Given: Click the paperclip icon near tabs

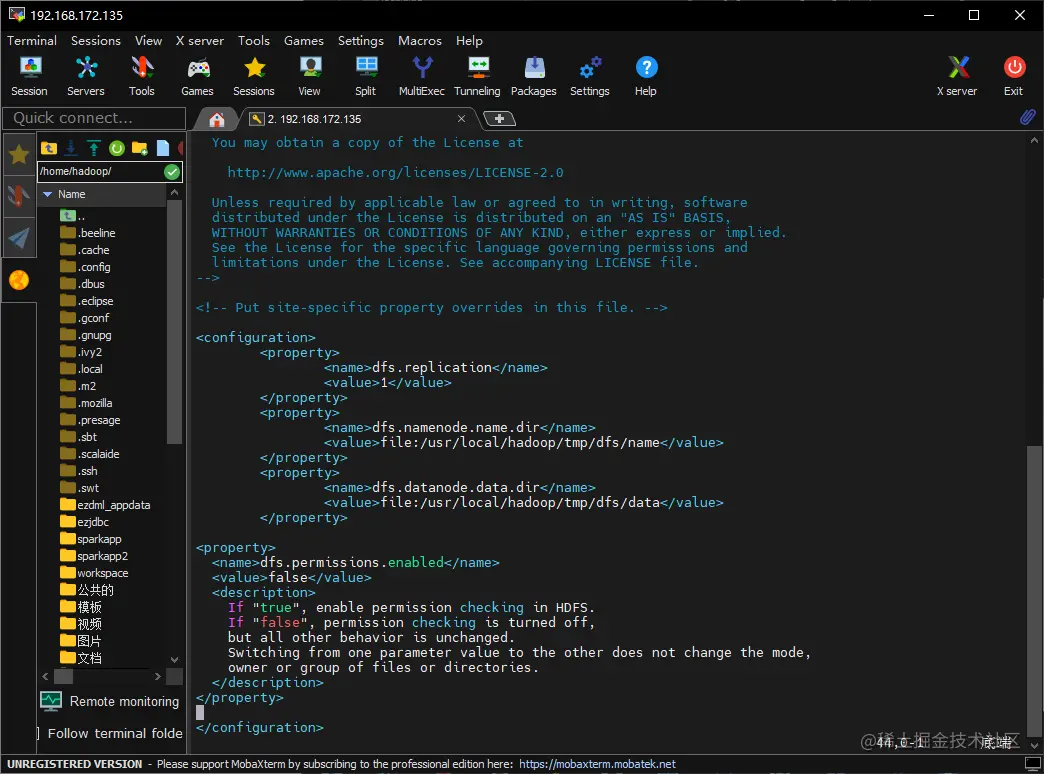Looking at the screenshot, I should pos(1027,117).
